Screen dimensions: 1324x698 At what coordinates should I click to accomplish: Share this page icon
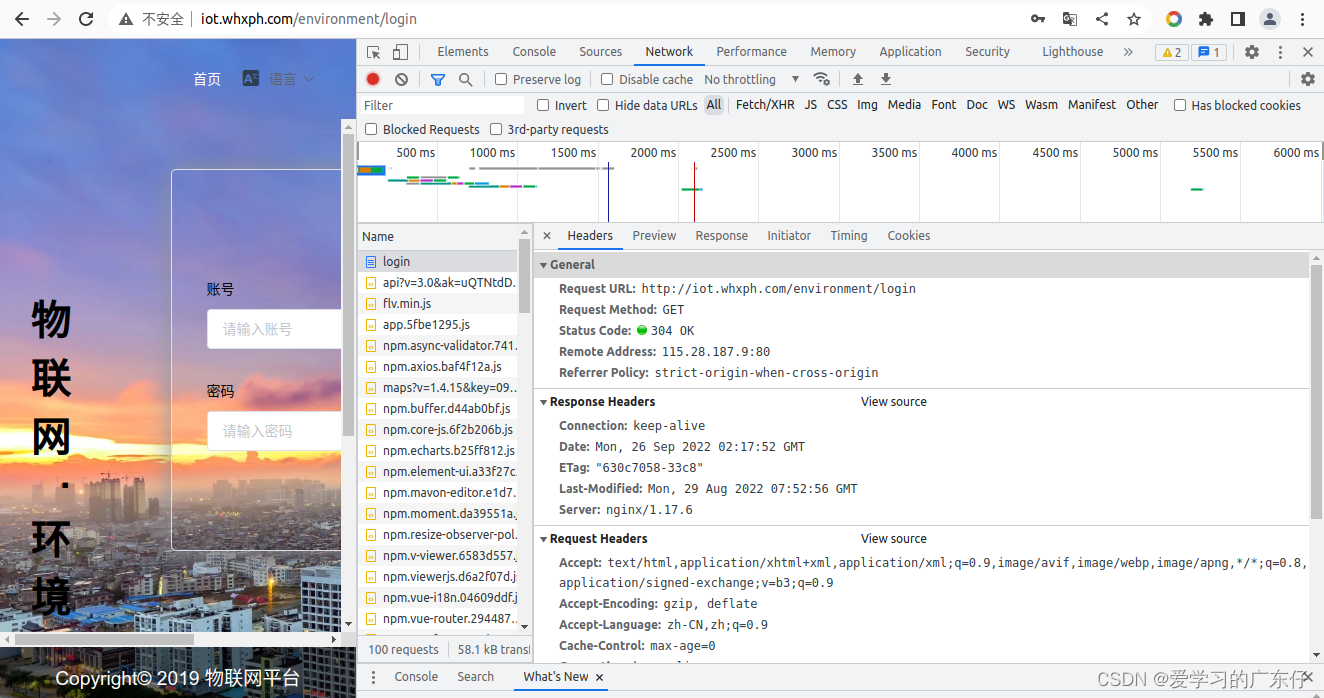tap(1102, 19)
